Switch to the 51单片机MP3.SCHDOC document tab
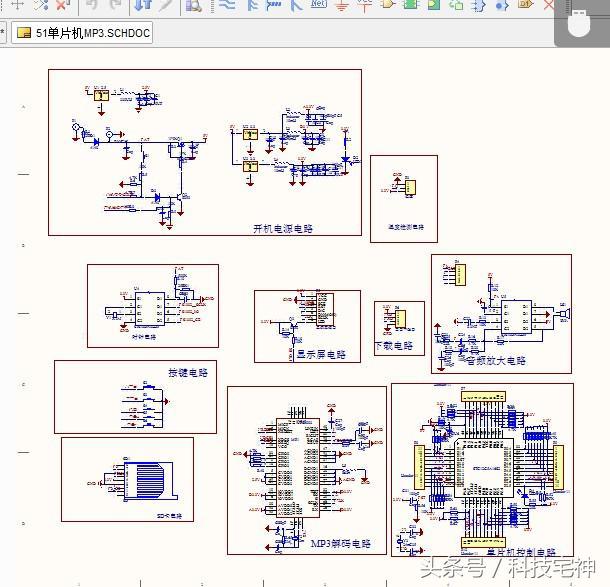Image resolution: width=610 pixels, height=587 pixels. pyautogui.click(x=82, y=33)
